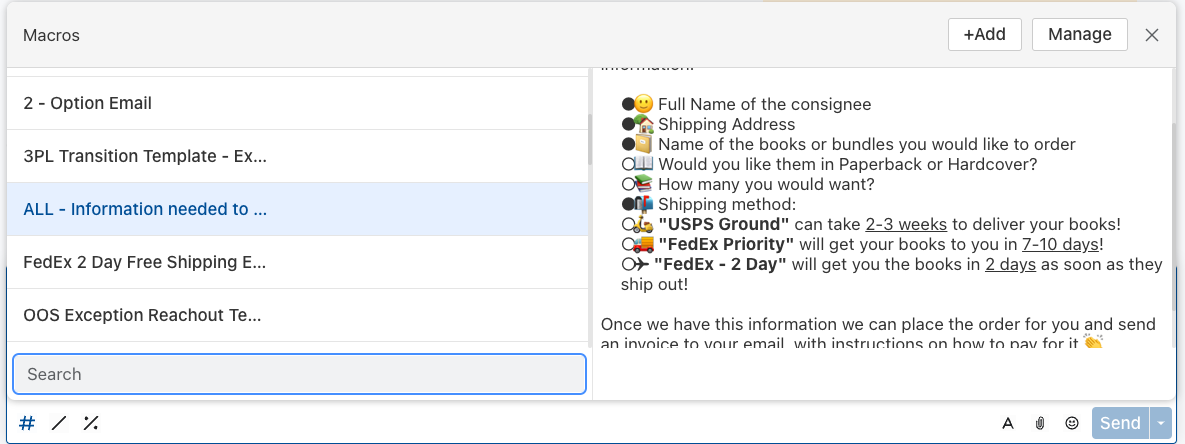Click the Send button

(1120, 423)
